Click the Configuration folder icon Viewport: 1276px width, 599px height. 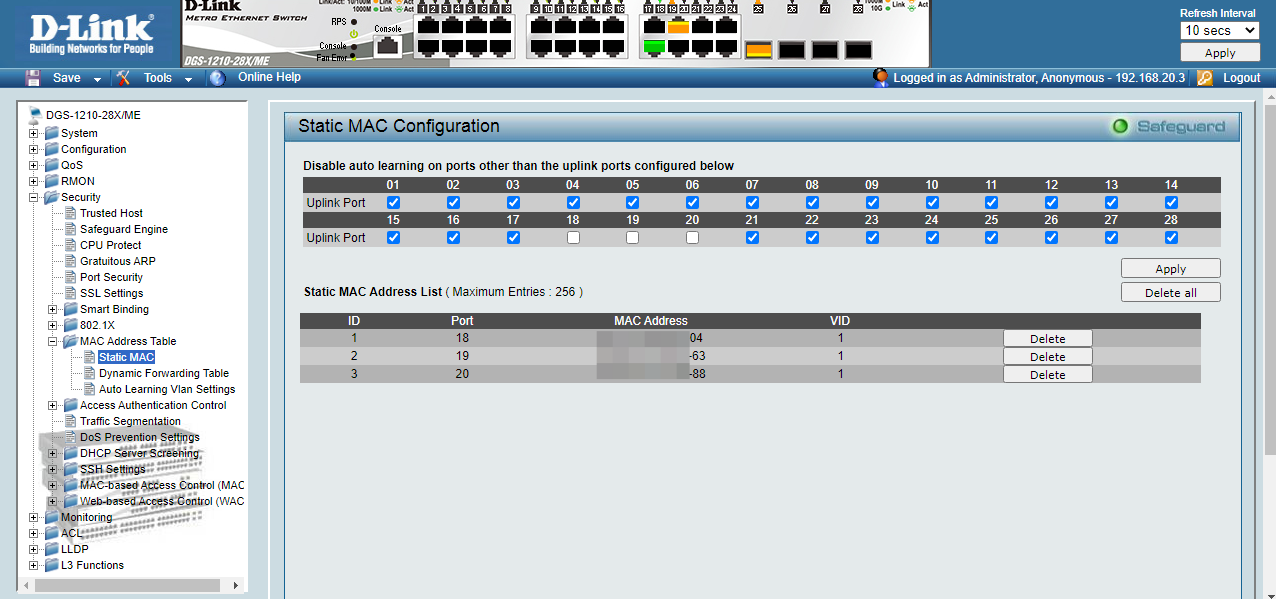[x=52, y=149]
